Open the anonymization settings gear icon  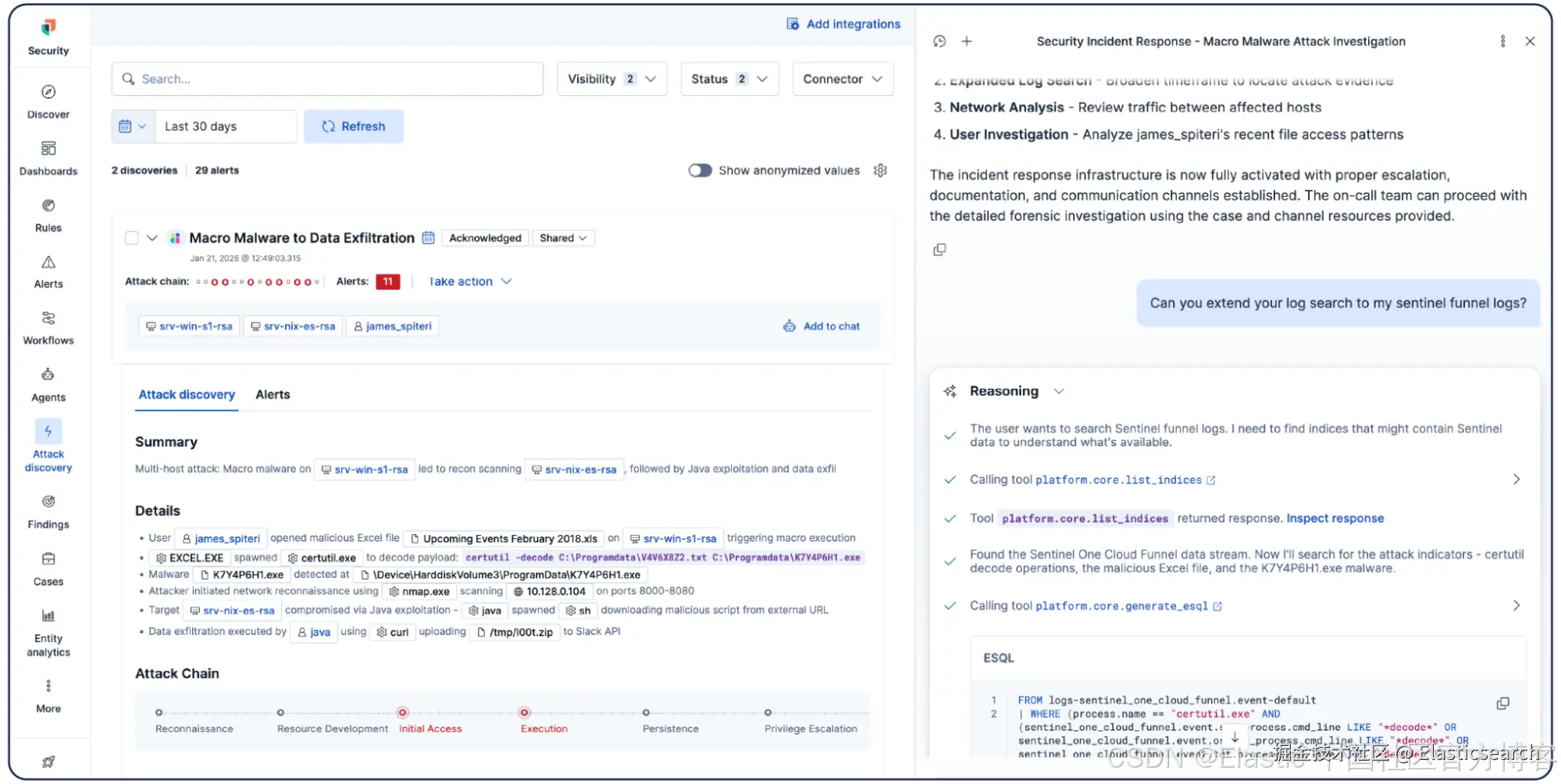pyautogui.click(x=880, y=170)
